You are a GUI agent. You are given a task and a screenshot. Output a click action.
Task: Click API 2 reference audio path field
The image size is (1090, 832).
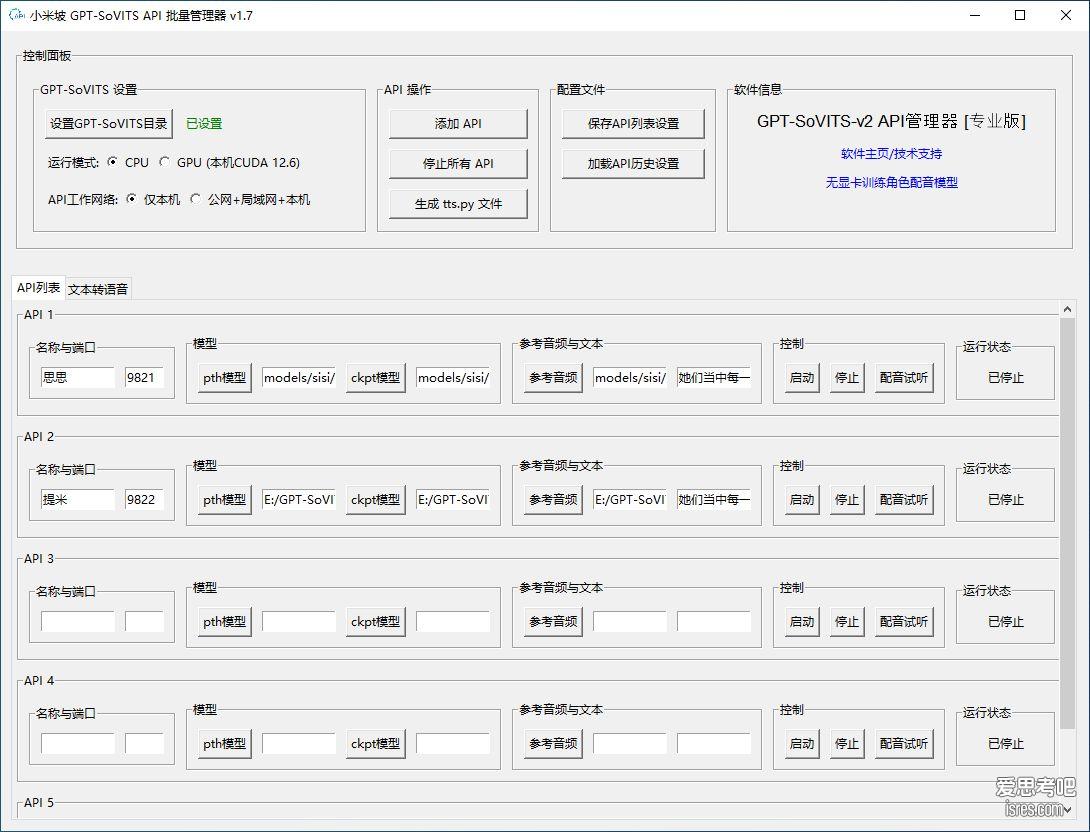[630, 499]
